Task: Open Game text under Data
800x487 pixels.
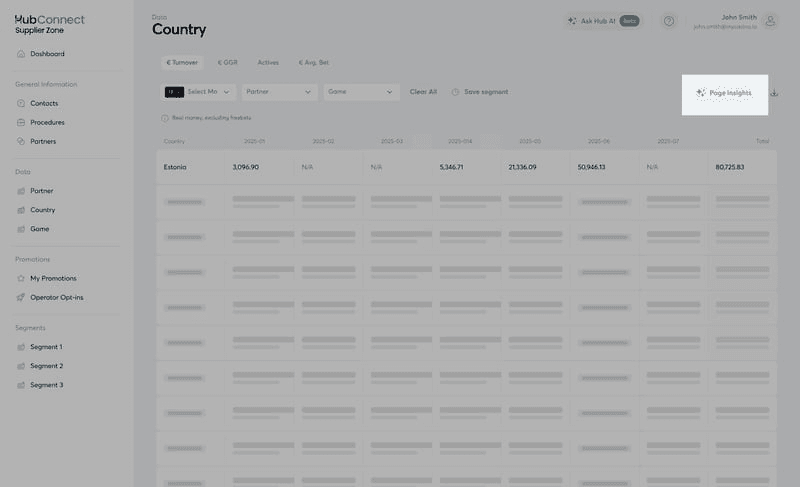Action: pyautogui.click(x=39, y=229)
